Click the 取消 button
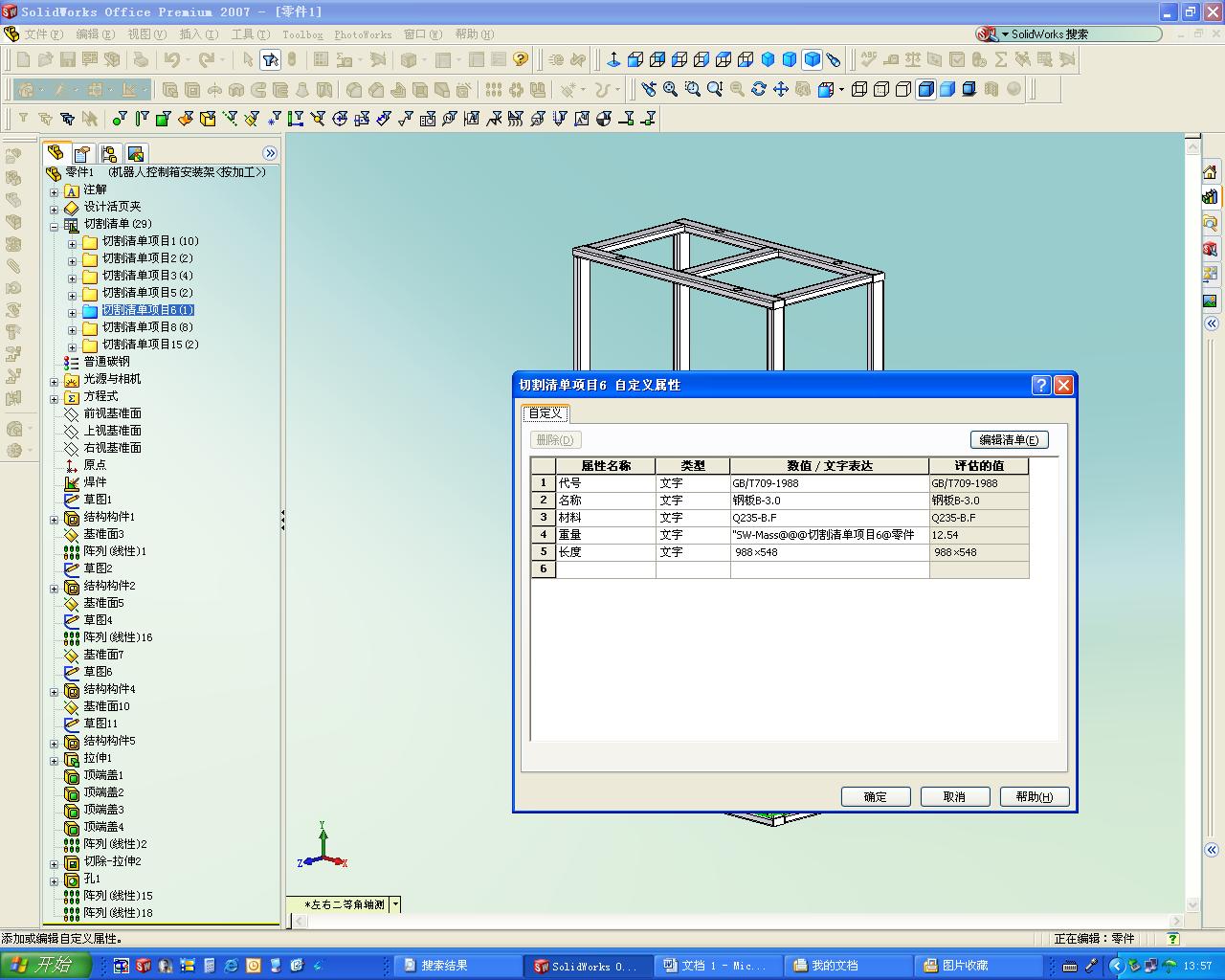This screenshot has width=1225, height=980. click(955, 796)
